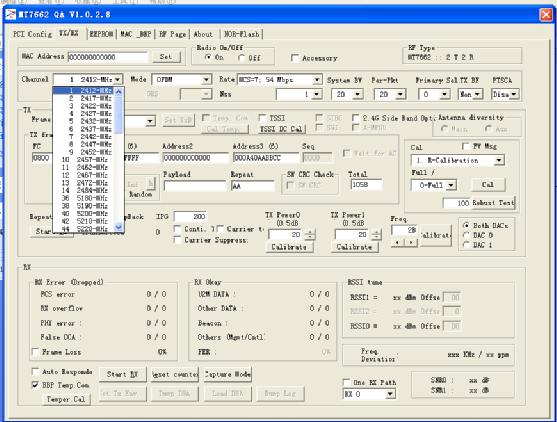Open the Primary Sel dropdown
Viewport: 557px width, 422px height.
[444, 94]
